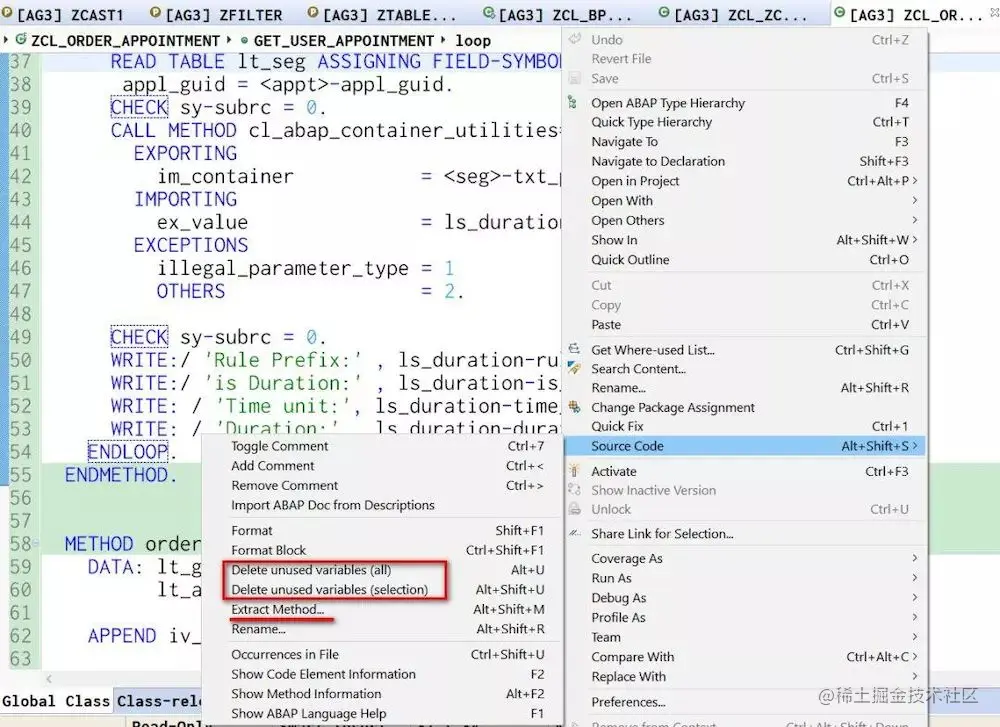Viewport: 1000px width, 727px height.
Task: Collapse METHOD fold marker at line 58
Action: coord(36,544)
